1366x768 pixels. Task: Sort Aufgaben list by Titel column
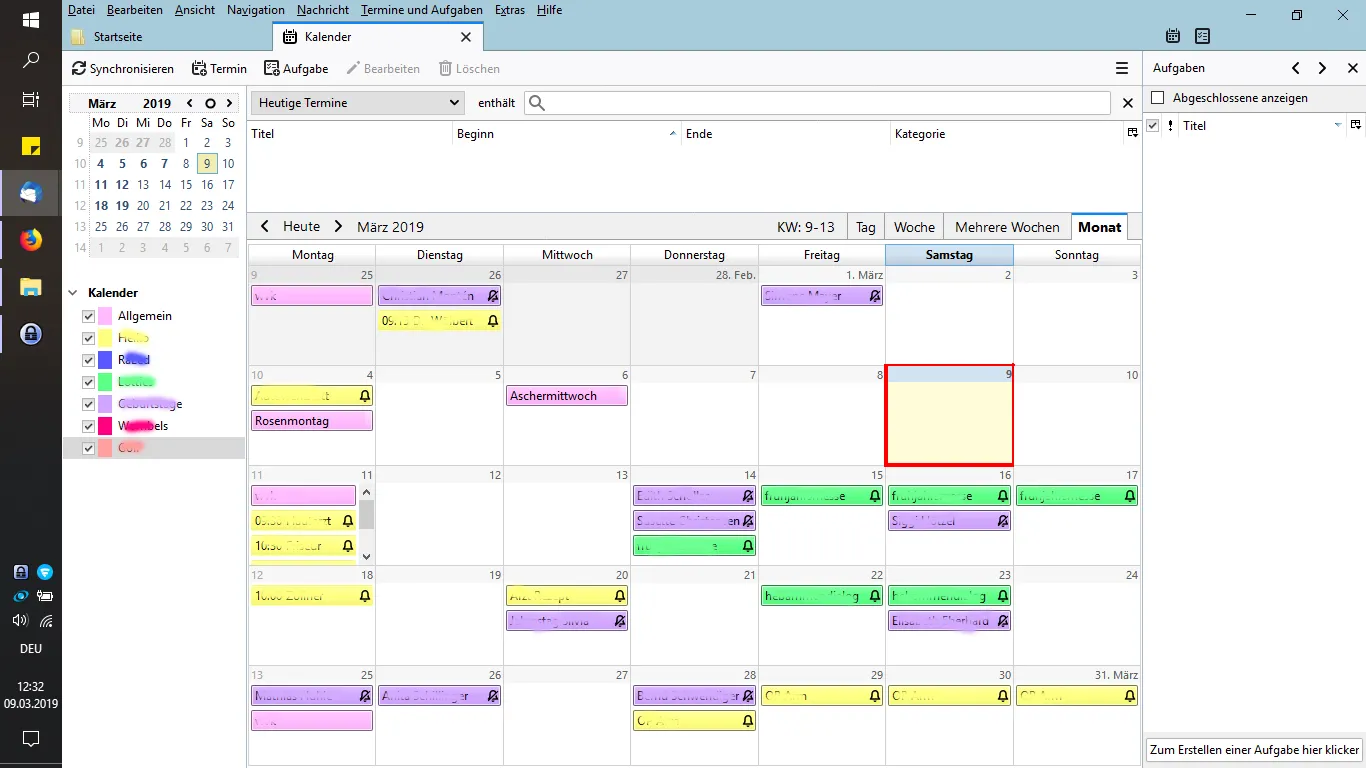(1262, 126)
